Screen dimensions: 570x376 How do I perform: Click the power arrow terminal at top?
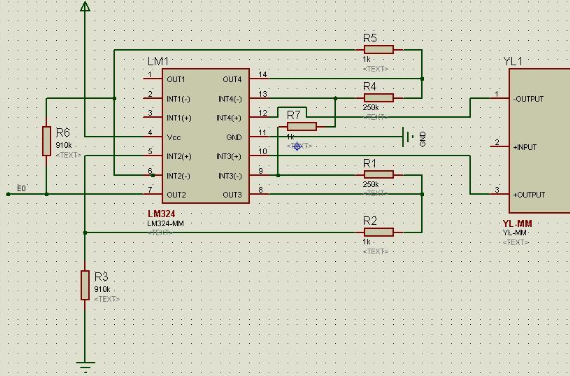pos(85,6)
